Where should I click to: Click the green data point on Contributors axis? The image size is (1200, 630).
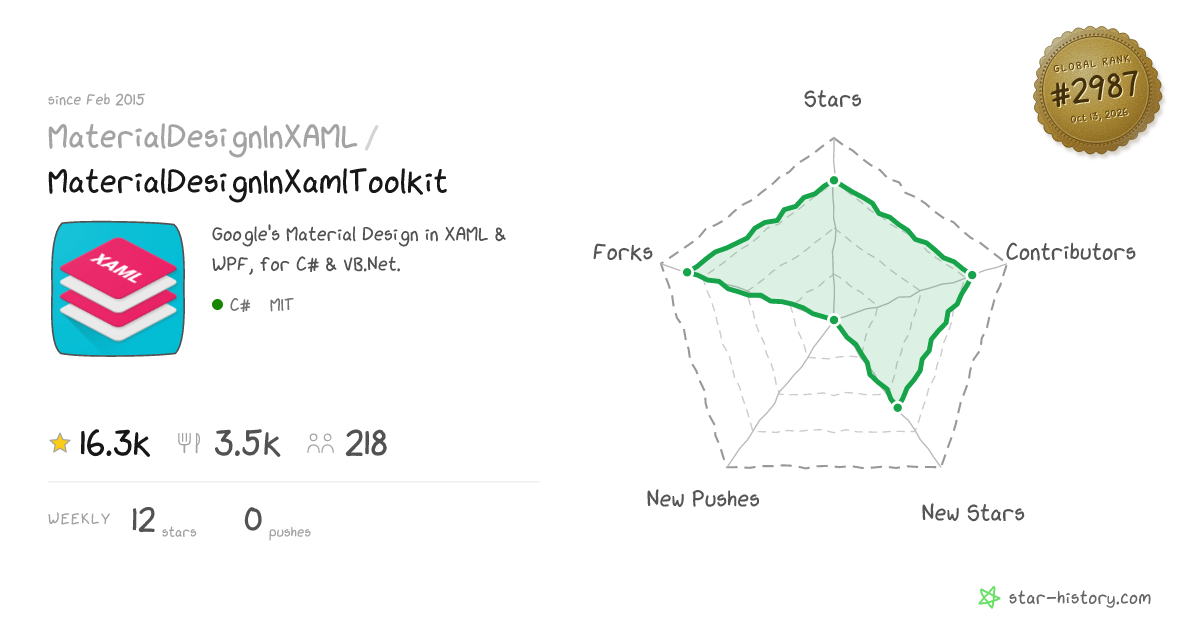tap(970, 274)
